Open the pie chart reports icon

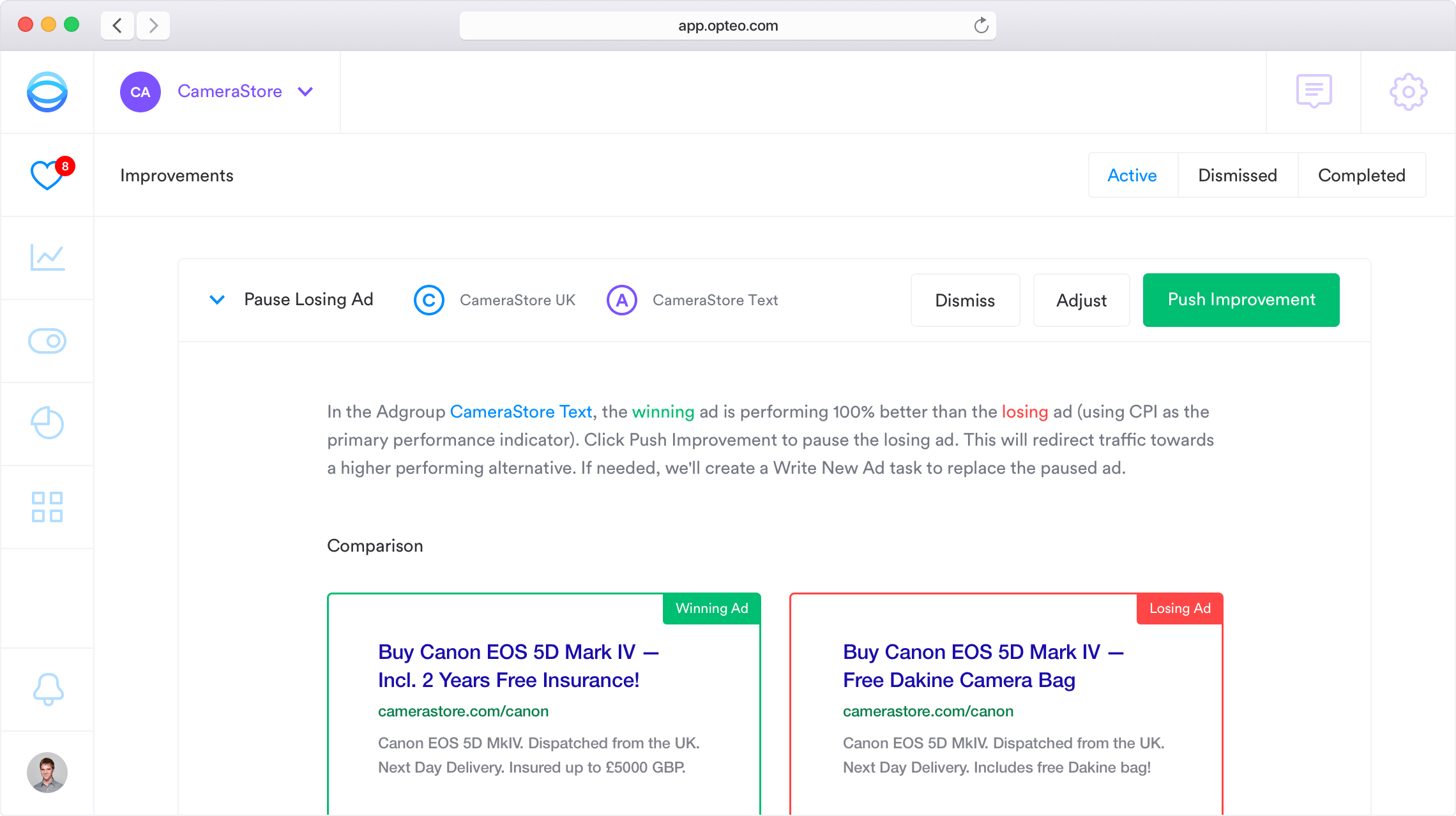click(47, 423)
